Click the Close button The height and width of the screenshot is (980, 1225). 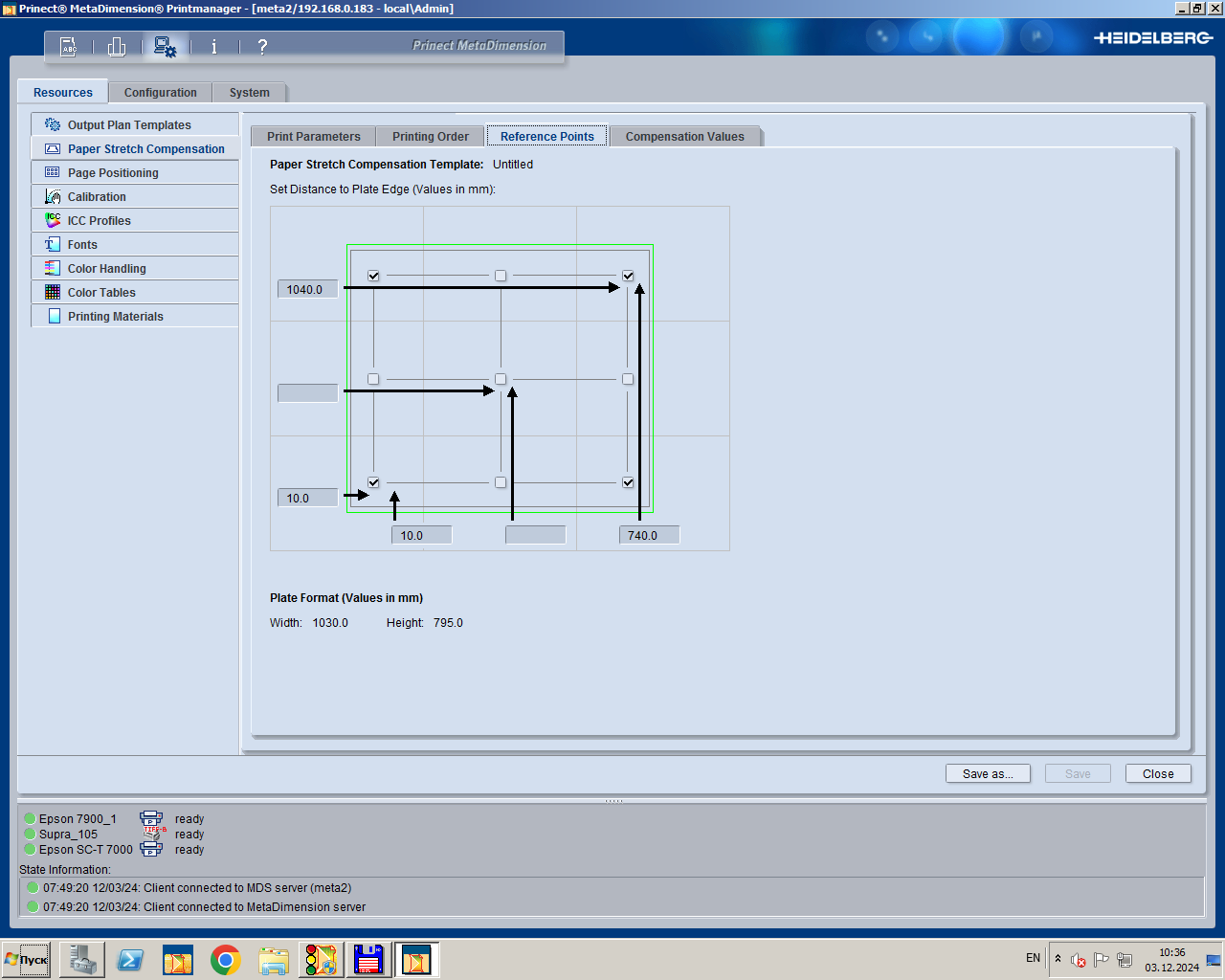coord(1158,773)
